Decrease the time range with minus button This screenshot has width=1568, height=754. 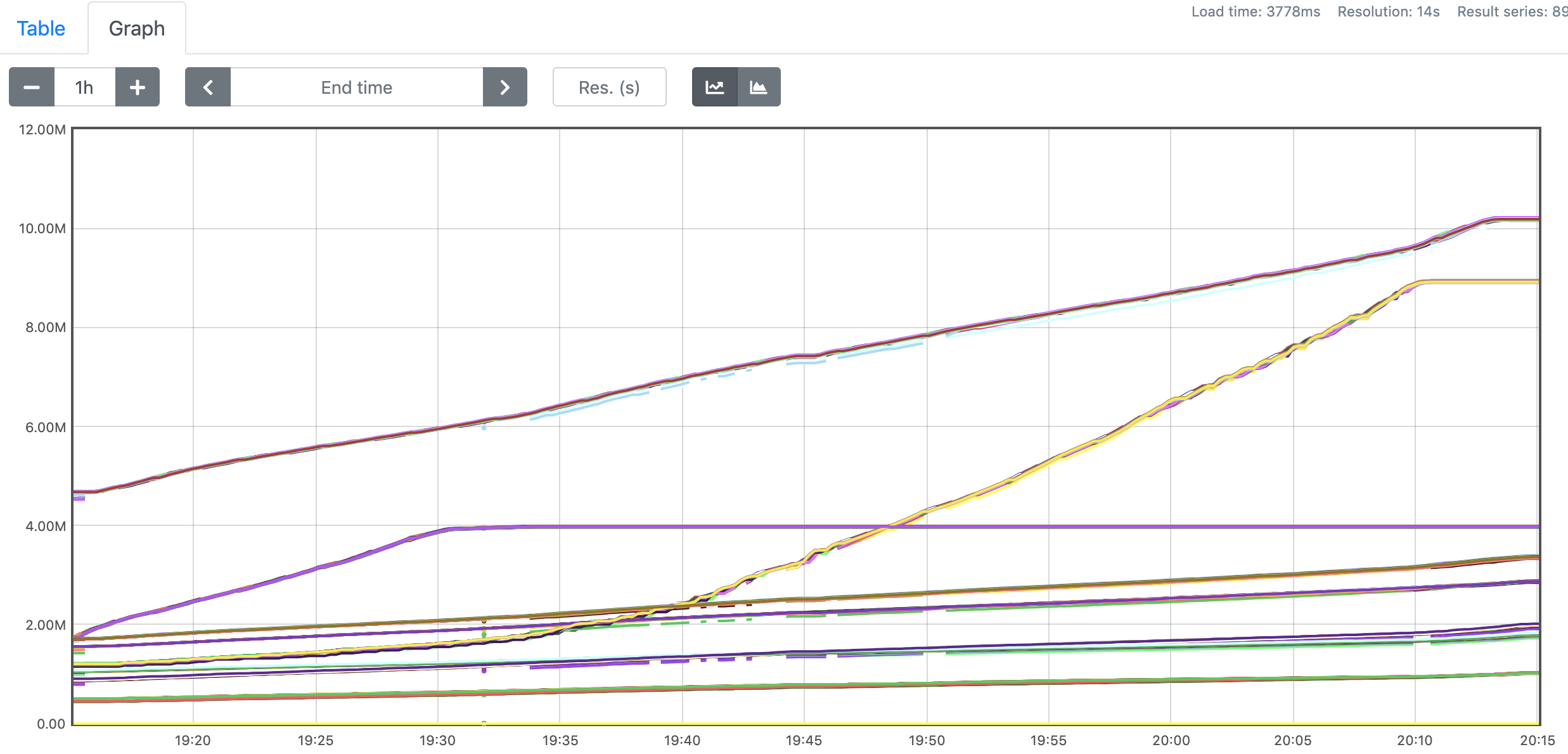tap(32, 87)
